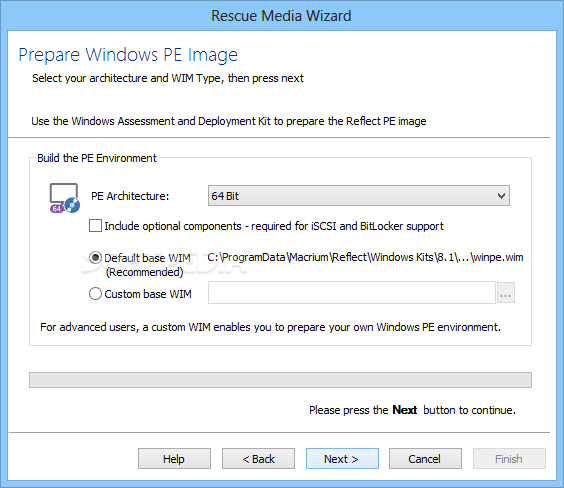Click the Rescue Media Wizard title bar
This screenshot has width=564, height=488.
tap(282, 16)
